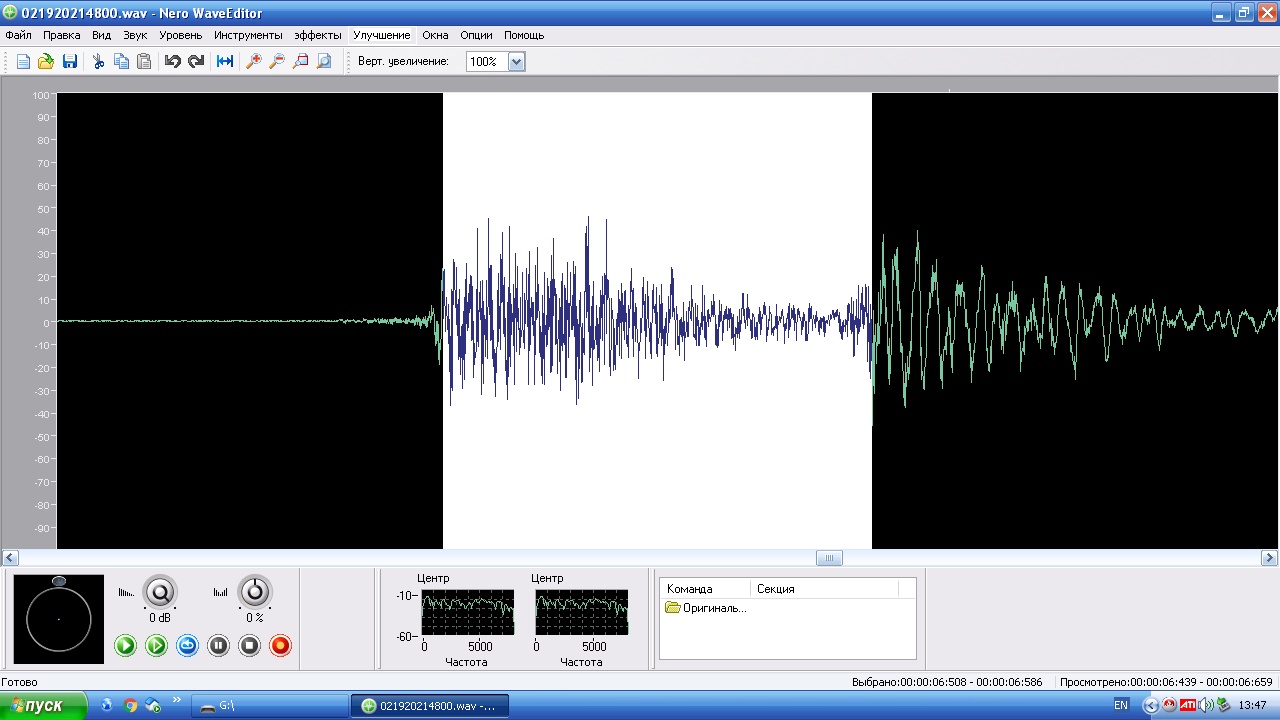This screenshot has height=720, width=1280.
Task: Open the Уровень menu
Action: (x=180, y=35)
